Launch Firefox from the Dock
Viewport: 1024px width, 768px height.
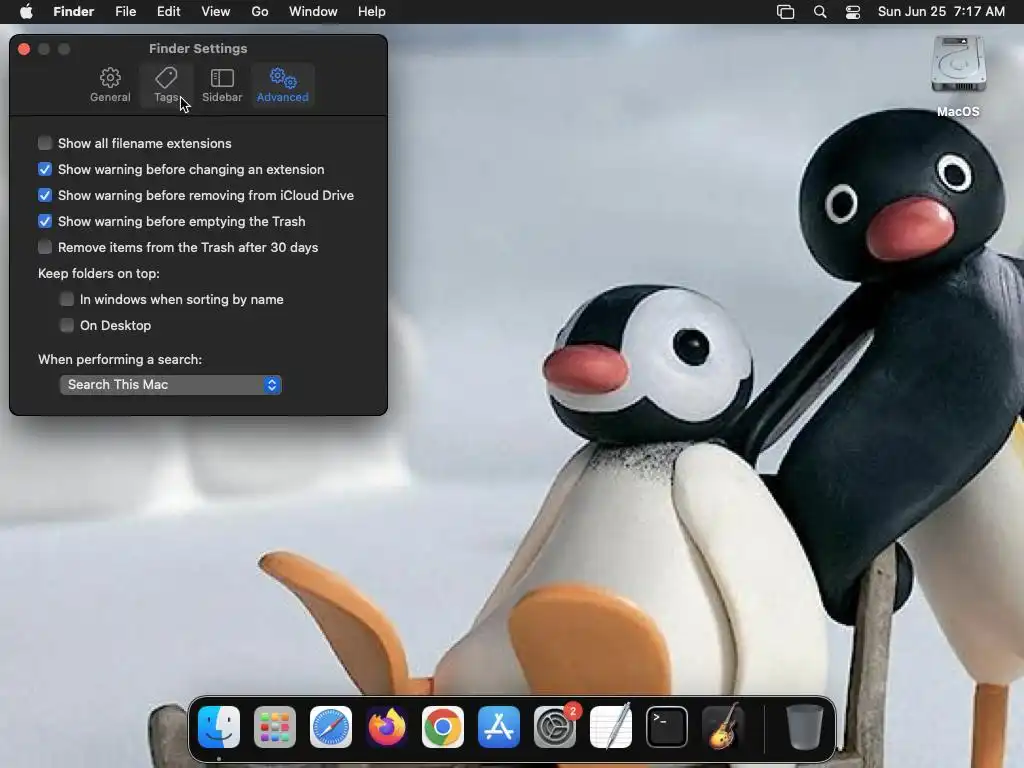(387, 727)
